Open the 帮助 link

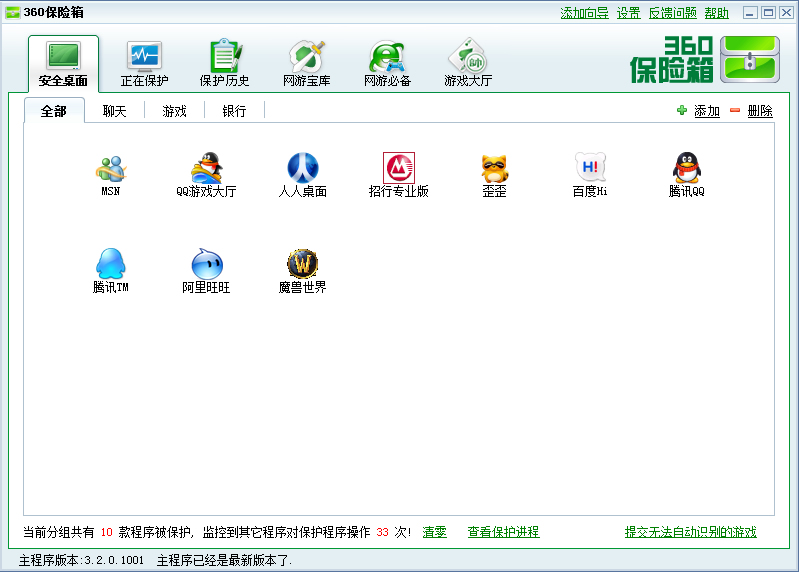click(716, 13)
